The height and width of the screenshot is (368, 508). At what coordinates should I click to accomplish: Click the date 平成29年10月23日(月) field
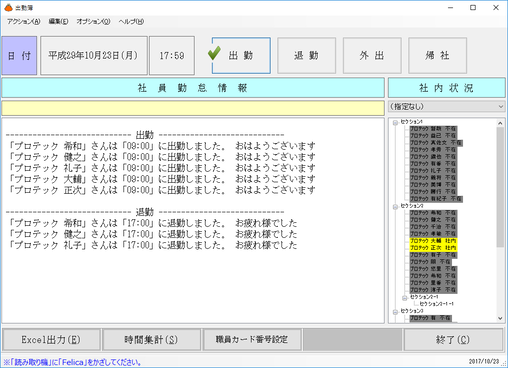pyautogui.click(x=94, y=55)
